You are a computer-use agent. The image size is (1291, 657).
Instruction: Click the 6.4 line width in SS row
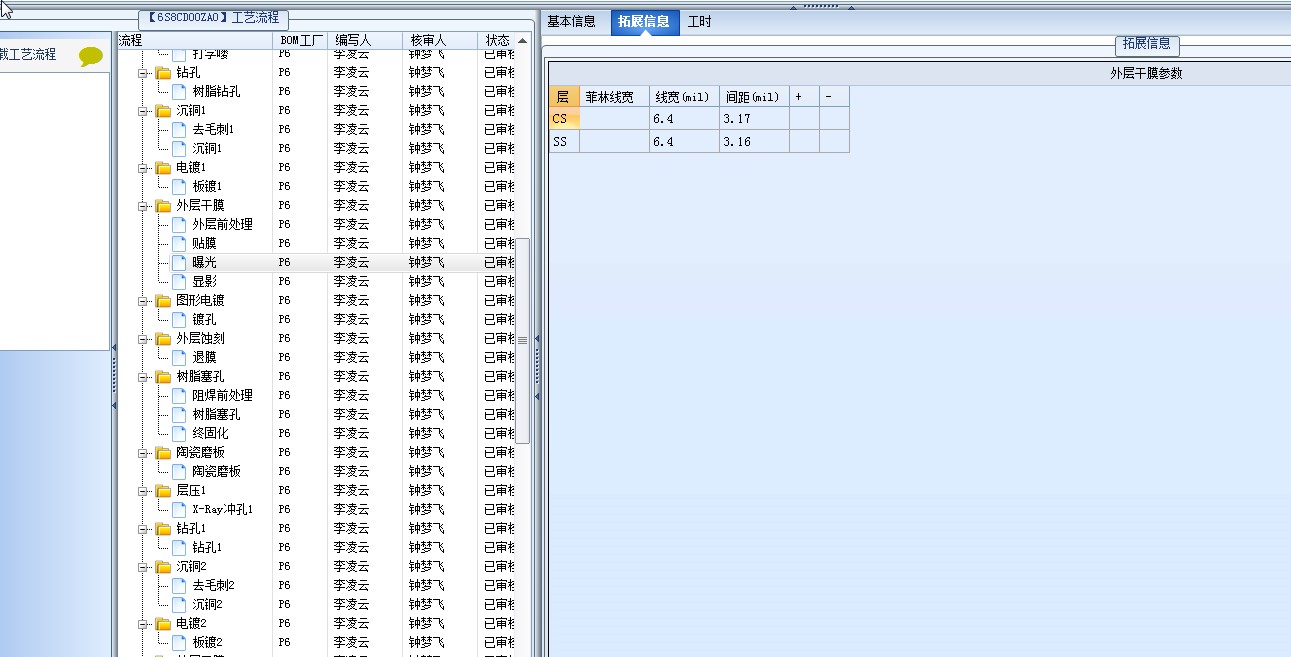[684, 142]
